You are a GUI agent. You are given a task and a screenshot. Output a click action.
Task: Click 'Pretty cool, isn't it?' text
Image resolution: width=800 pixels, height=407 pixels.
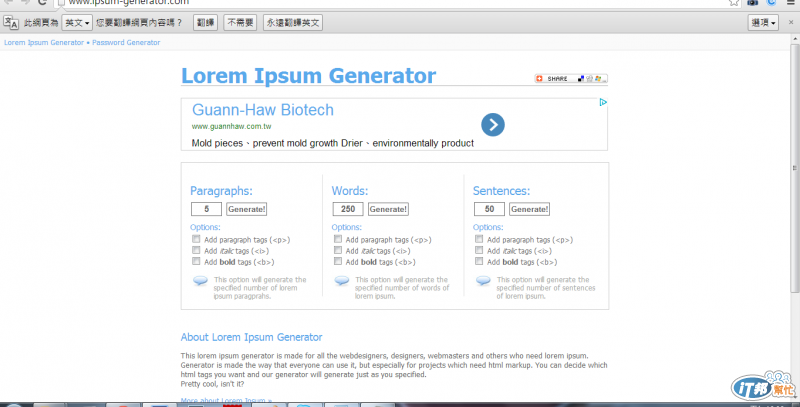pyautogui.click(x=212, y=384)
